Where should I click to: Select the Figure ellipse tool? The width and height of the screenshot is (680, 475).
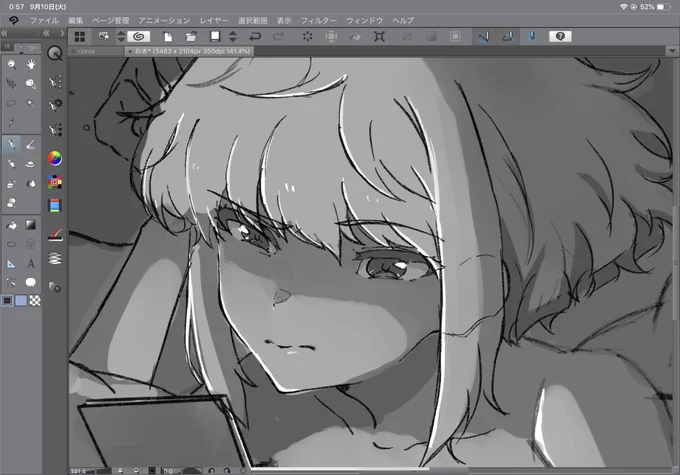click(x=12, y=244)
